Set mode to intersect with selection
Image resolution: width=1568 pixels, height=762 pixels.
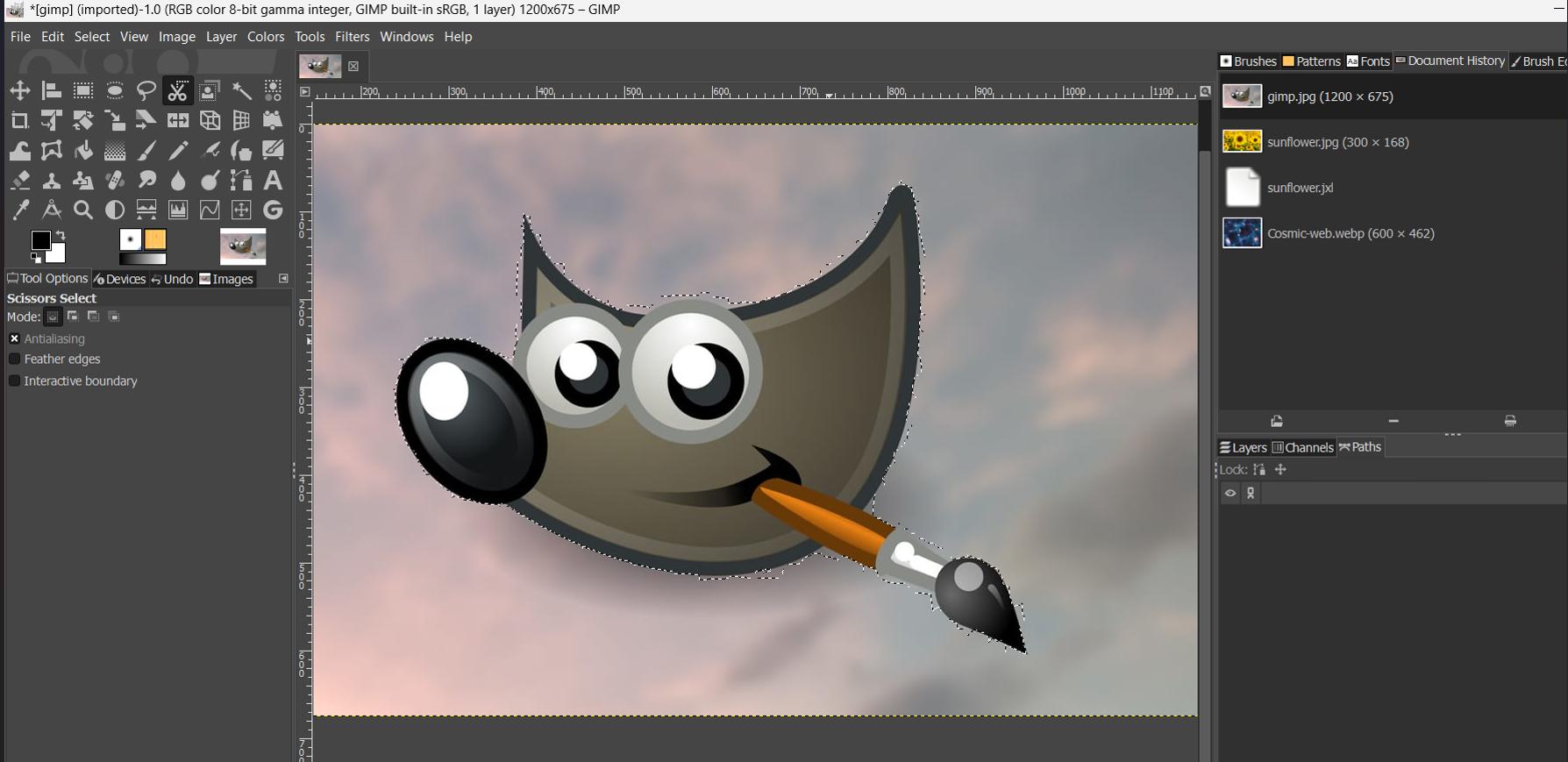(x=113, y=317)
